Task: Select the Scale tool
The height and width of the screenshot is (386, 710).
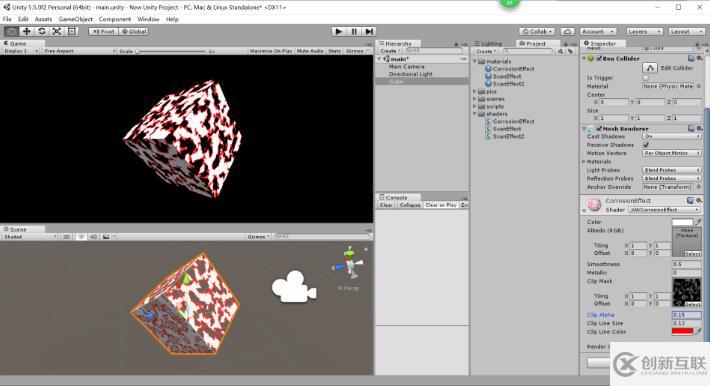Action: pos(57,31)
